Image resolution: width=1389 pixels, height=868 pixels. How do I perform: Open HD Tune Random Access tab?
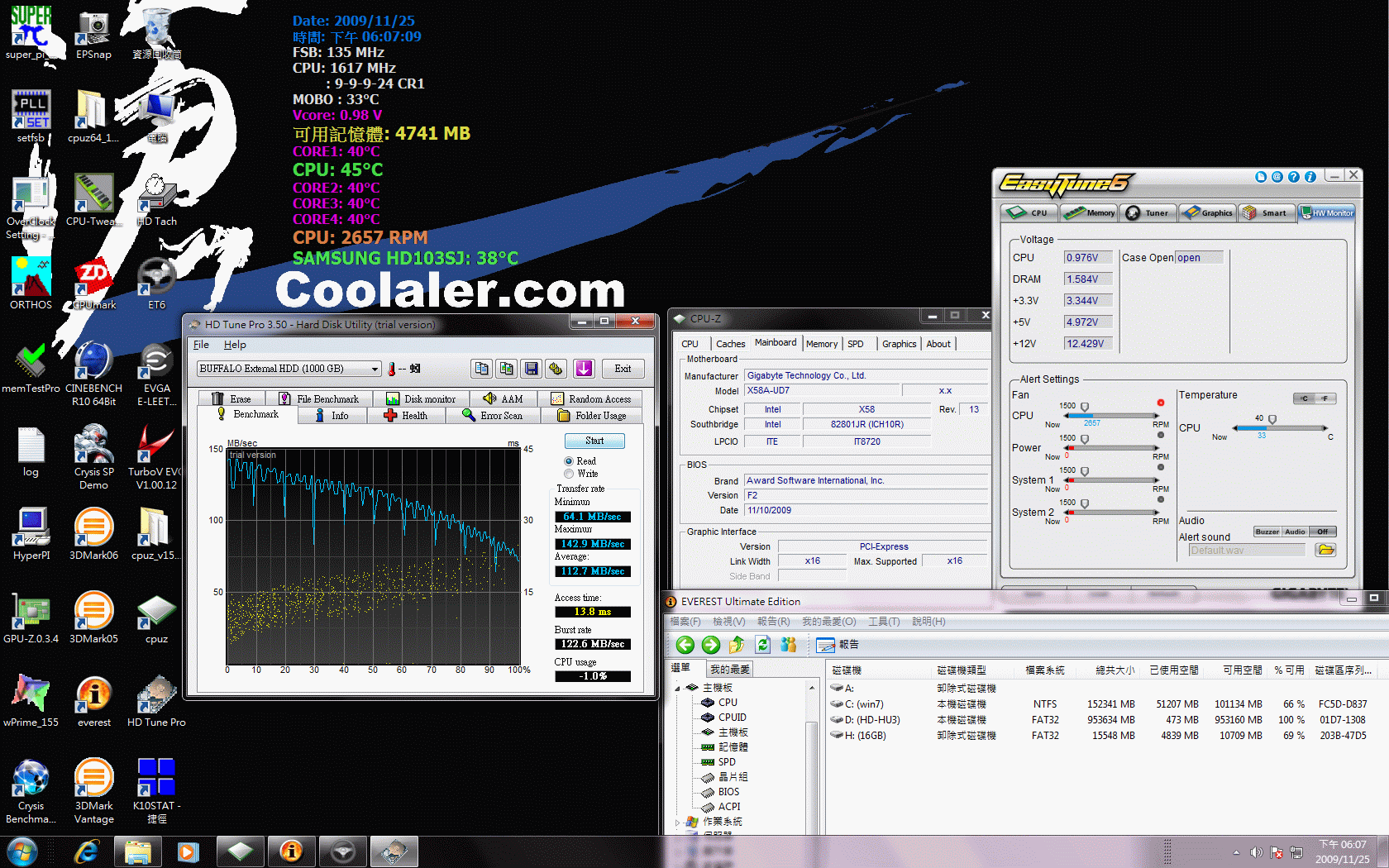click(x=592, y=398)
